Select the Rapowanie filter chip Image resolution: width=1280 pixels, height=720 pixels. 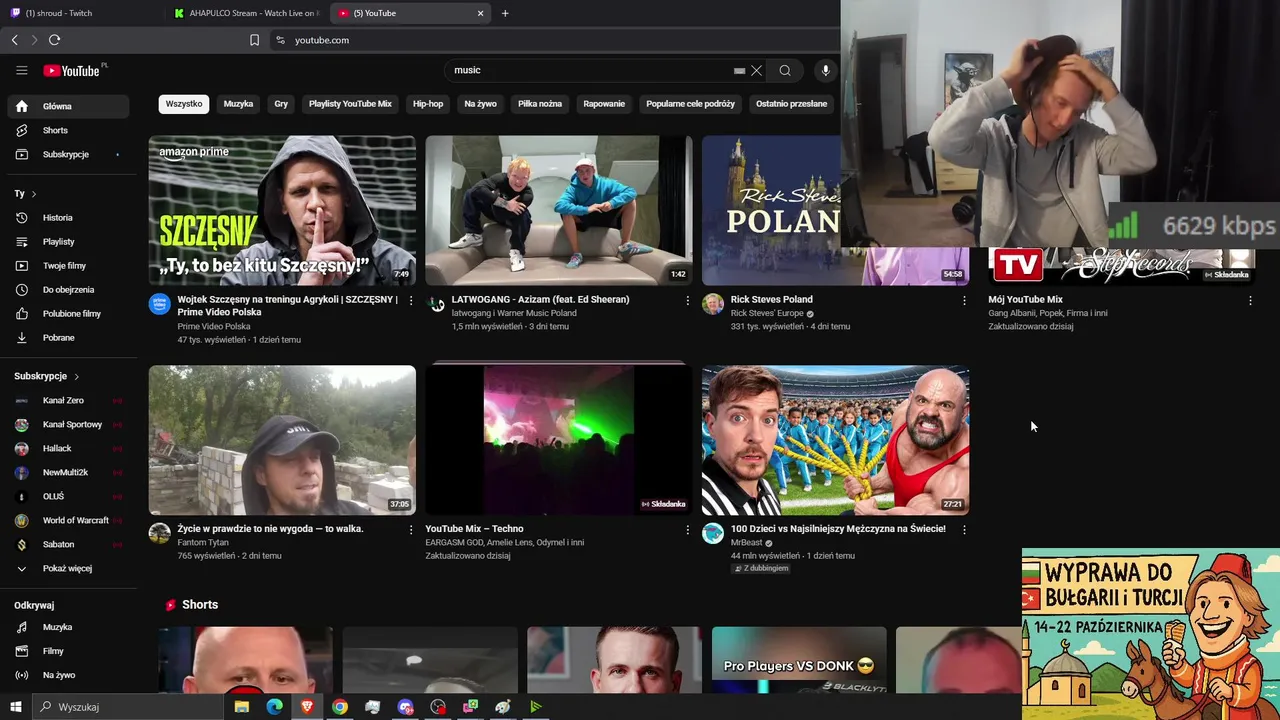[x=604, y=104]
